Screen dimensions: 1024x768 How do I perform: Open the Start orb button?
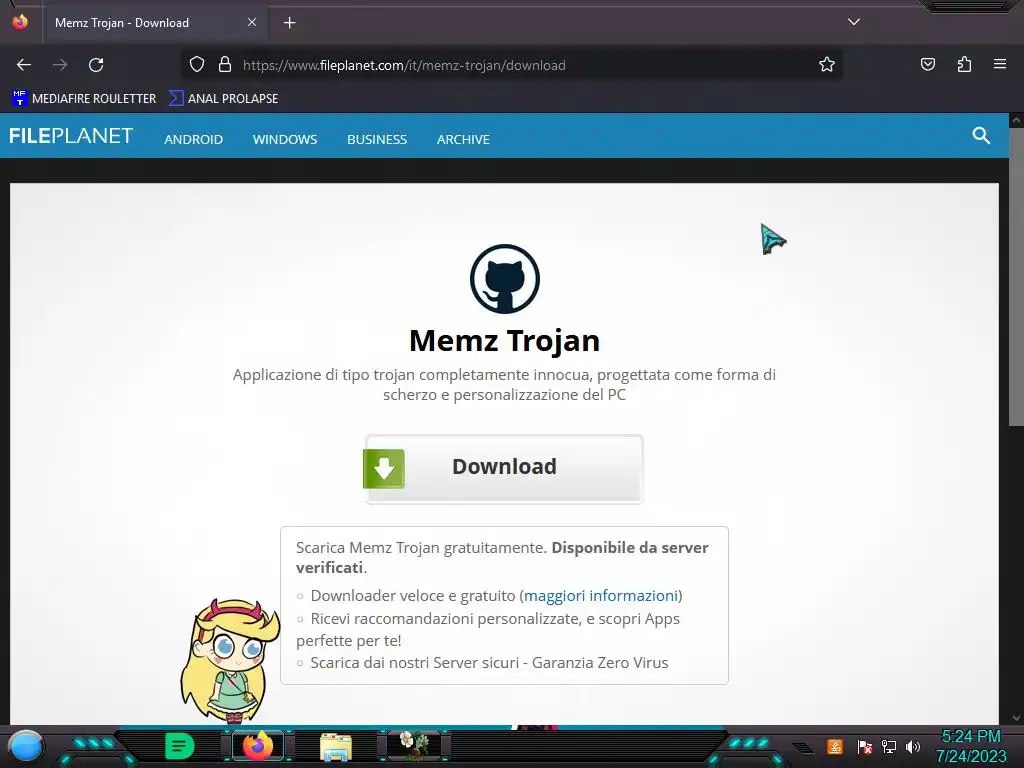pyautogui.click(x=26, y=747)
